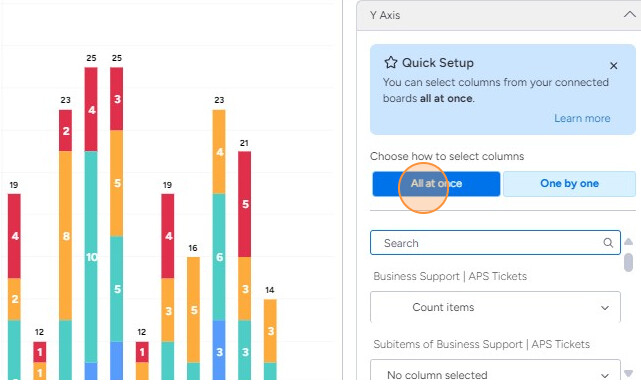Open the Learn more link
Image resolution: width=641 pixels, height=384 pixels.
coord(582,118)
